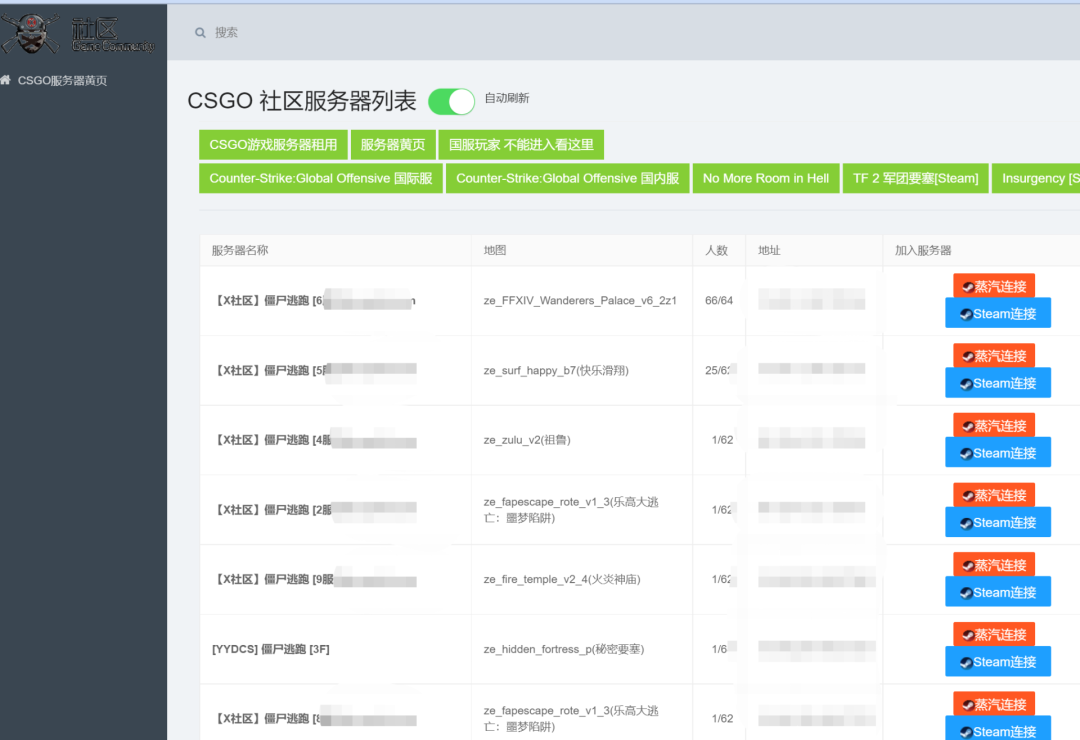
Task: Click 蒸汽连接 for ze_zulu_v2 server
Action: coord(994,425)
